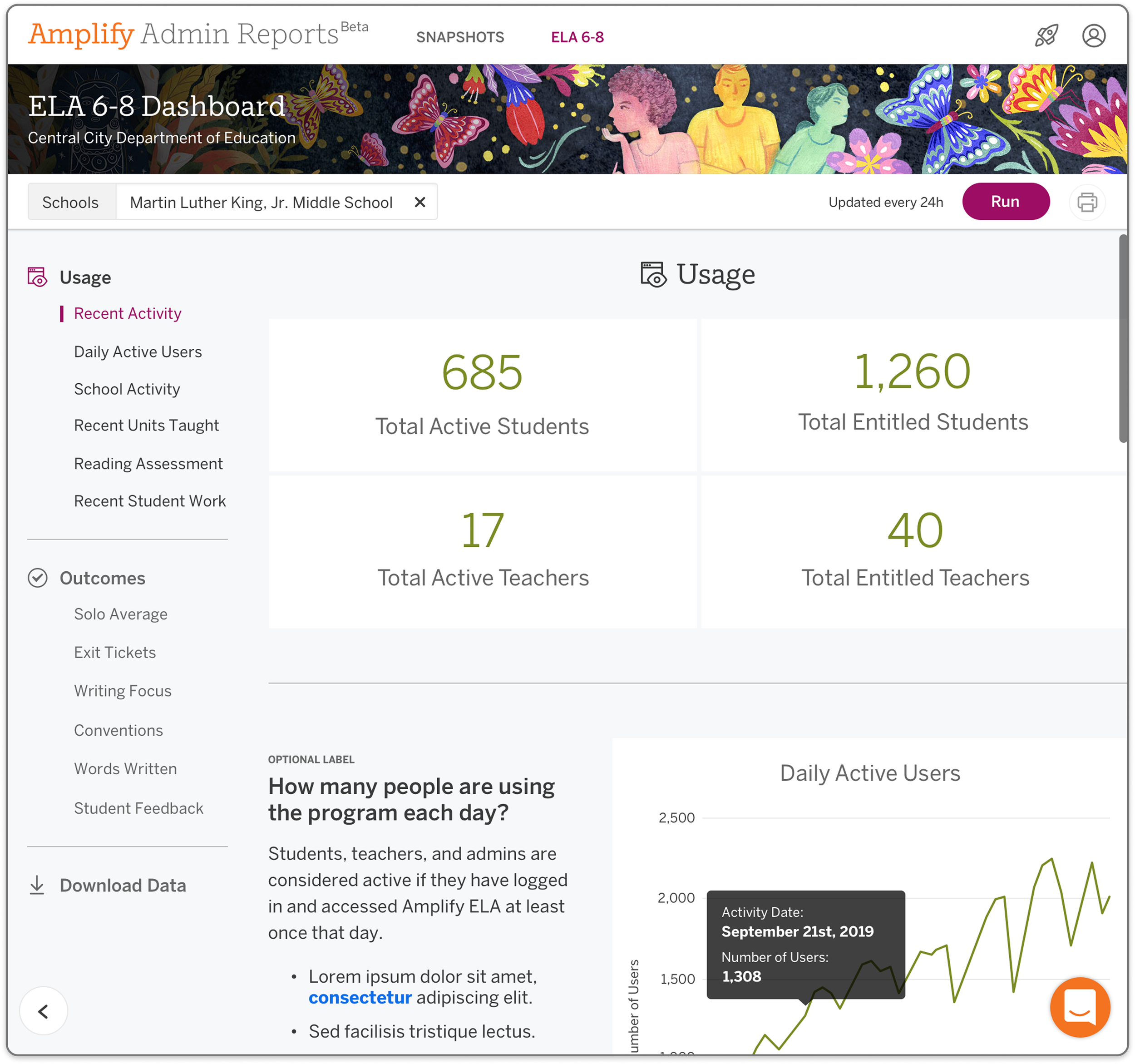Click the Download Data arrow icon
Viewport: 1135px width, 1064px height.
pos(37,885)
